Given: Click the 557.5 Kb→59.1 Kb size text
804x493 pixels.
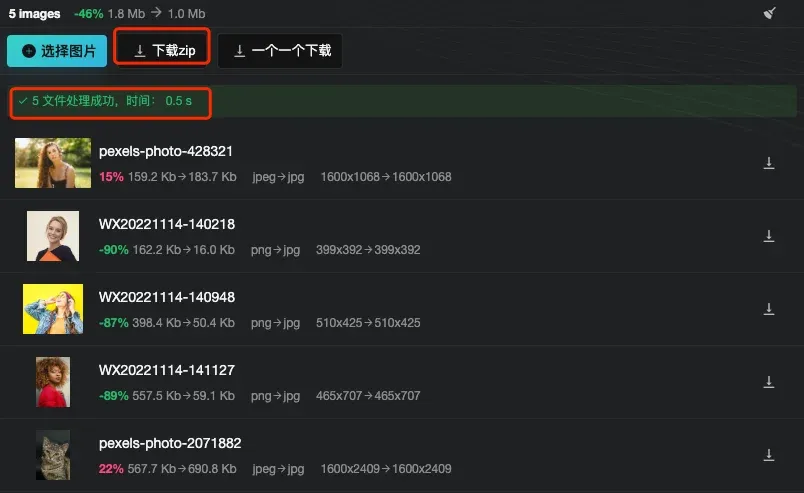Looking at the screenshot, I should click(x=184, y=396).
